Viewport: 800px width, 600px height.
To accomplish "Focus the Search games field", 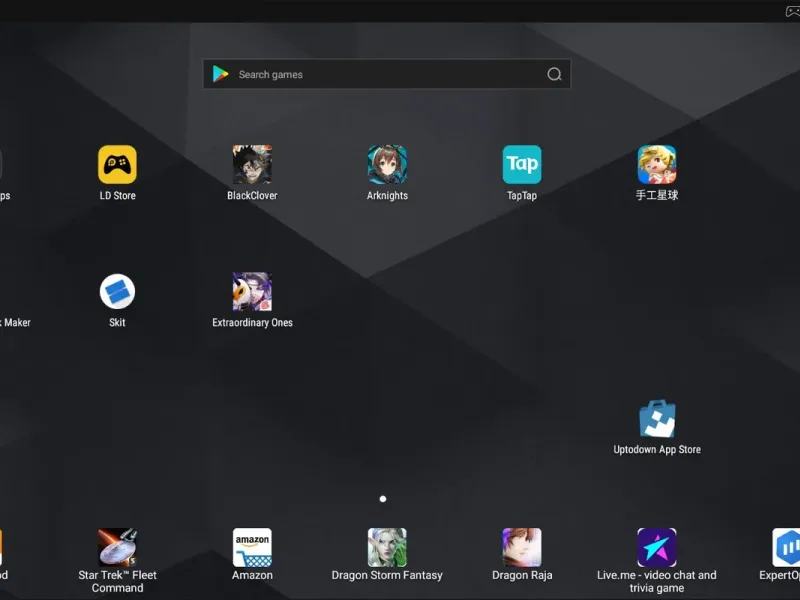I will point(387,74).
